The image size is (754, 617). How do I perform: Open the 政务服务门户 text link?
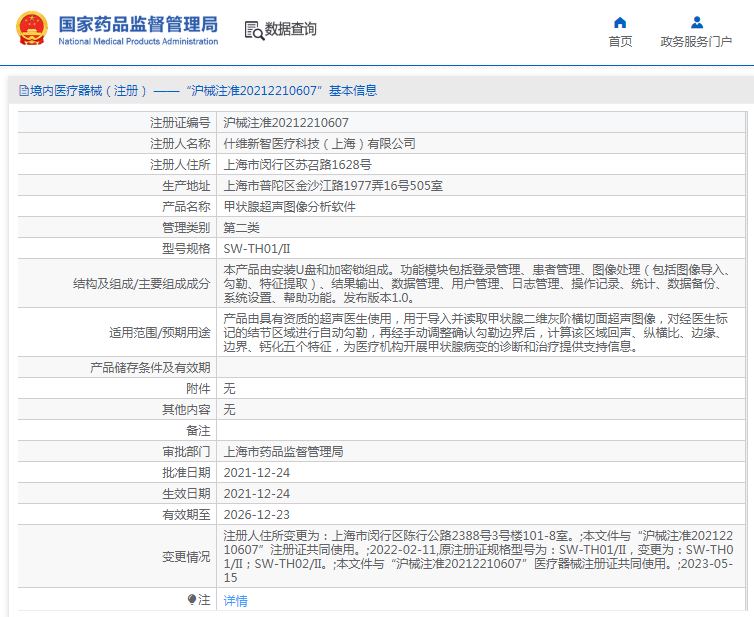tap(696, 42)
